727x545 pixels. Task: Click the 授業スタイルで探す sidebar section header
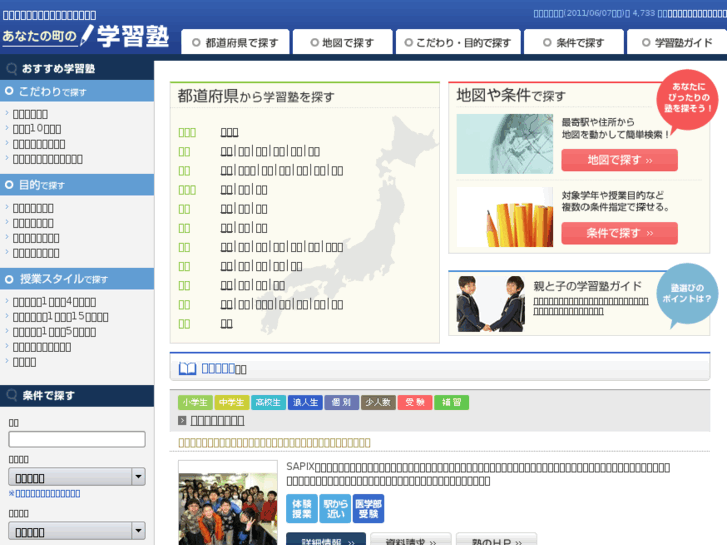click(77, 279)
